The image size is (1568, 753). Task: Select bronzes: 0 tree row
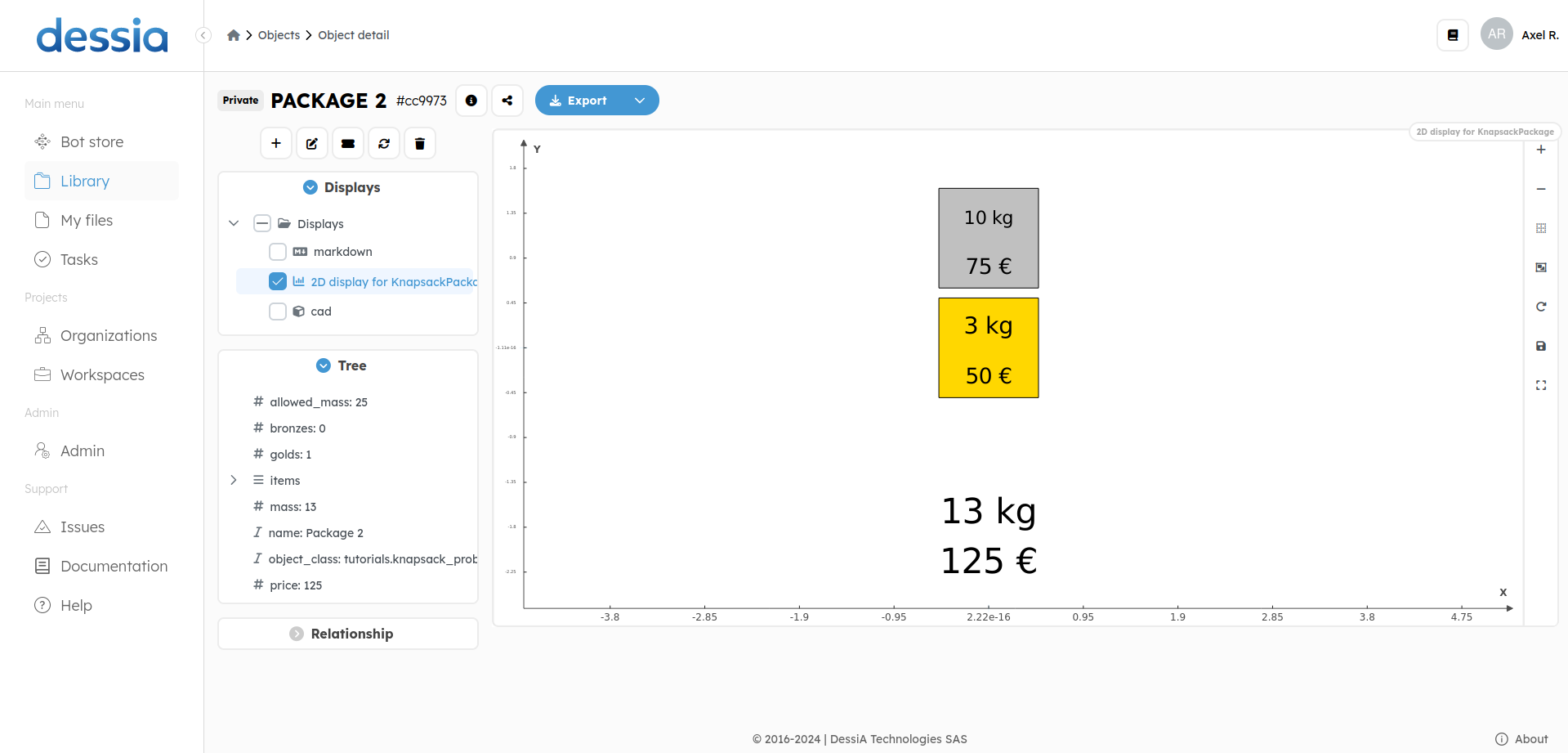pos(289,428)
